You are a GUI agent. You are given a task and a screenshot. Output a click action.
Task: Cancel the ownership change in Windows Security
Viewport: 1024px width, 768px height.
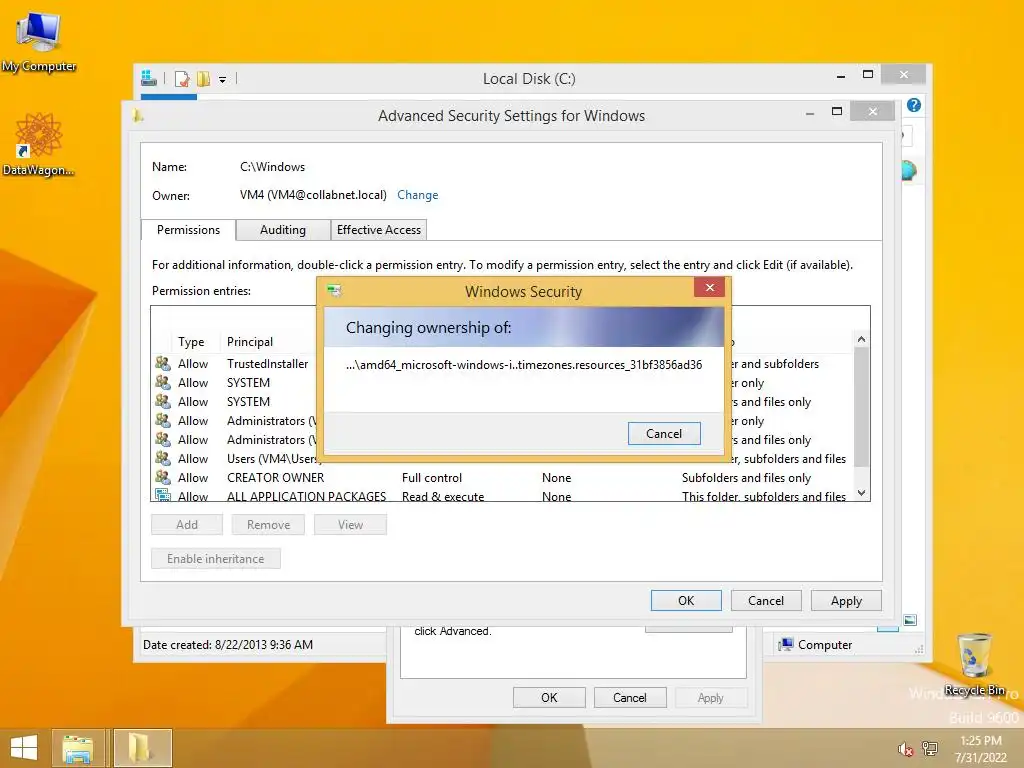pyautogui.click(x=664, y=434)
